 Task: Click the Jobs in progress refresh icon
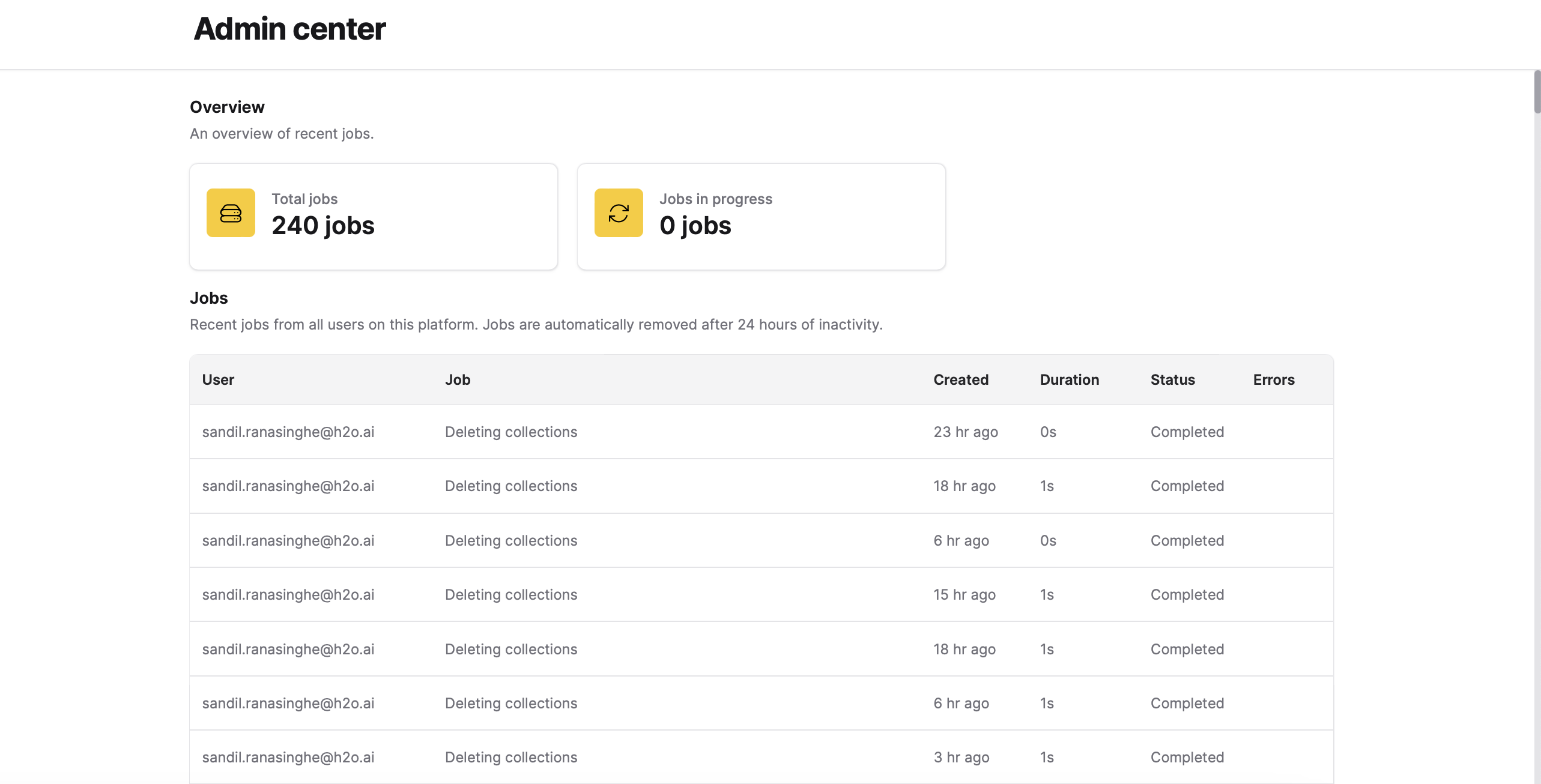tap(619, 213)
